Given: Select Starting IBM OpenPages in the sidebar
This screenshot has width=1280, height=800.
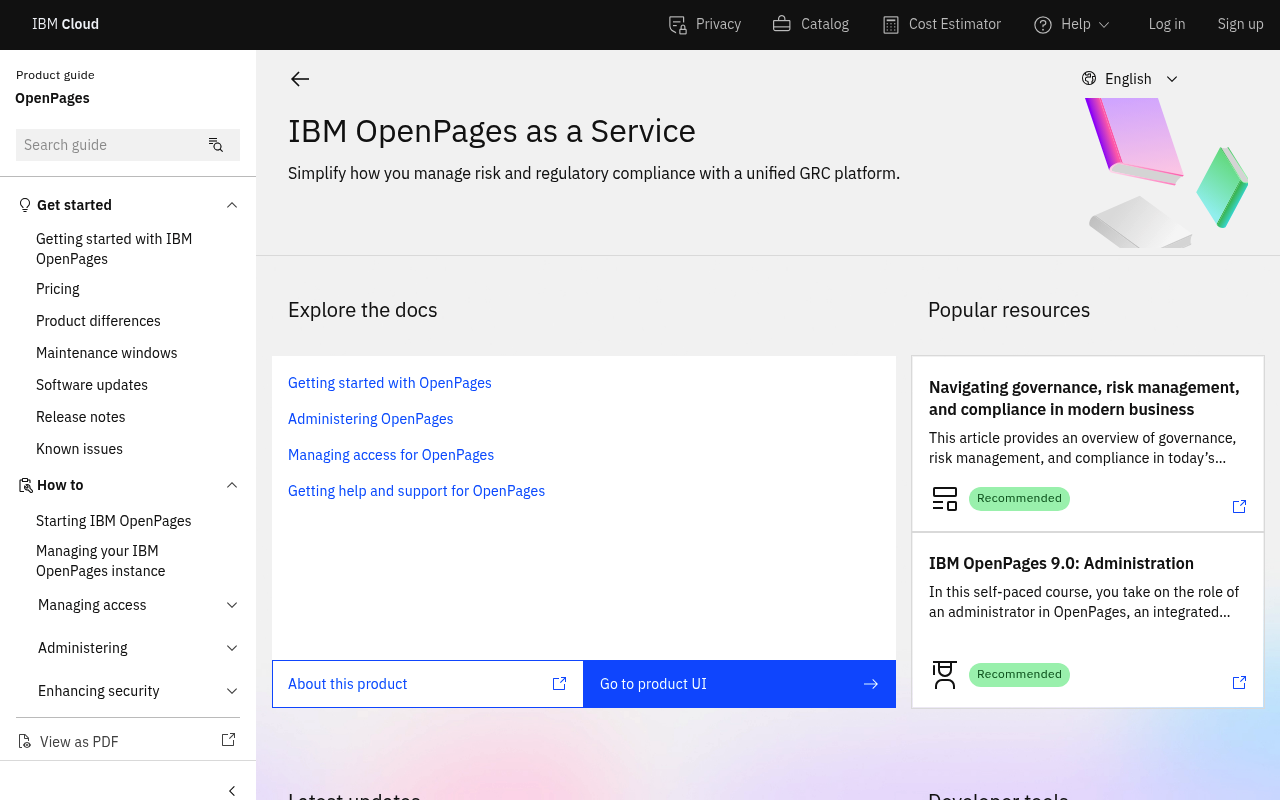Looking at the screenshot, I should click(x=114, y=521).
